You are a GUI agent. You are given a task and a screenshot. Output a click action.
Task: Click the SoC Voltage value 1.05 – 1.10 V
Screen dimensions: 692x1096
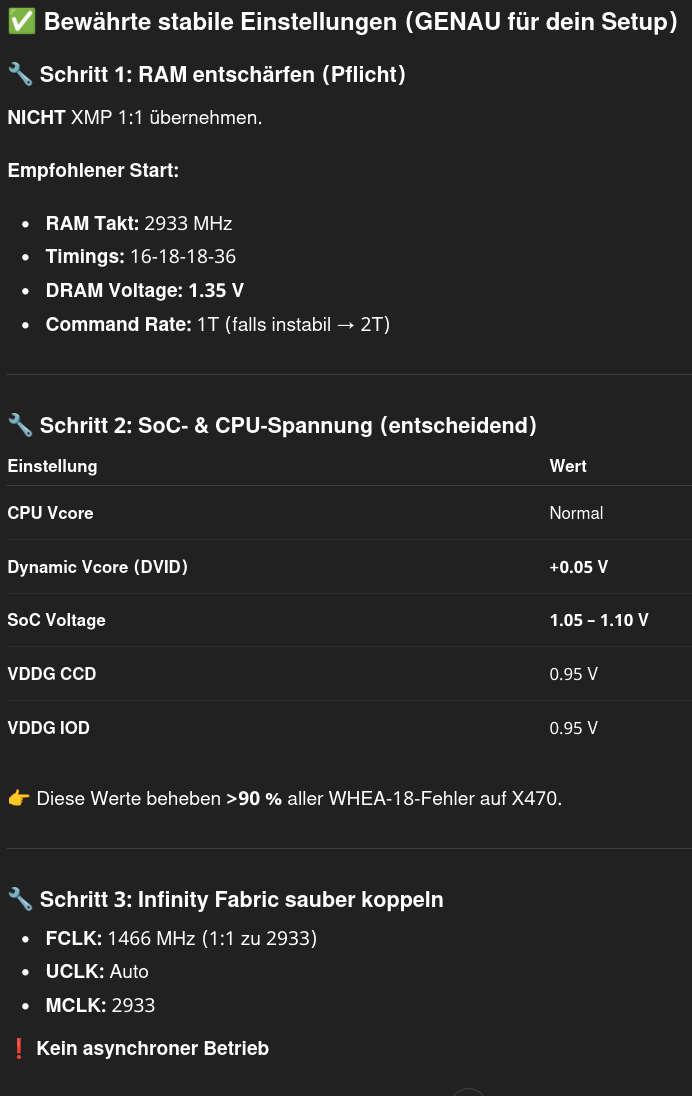click(x=599, y=620)
